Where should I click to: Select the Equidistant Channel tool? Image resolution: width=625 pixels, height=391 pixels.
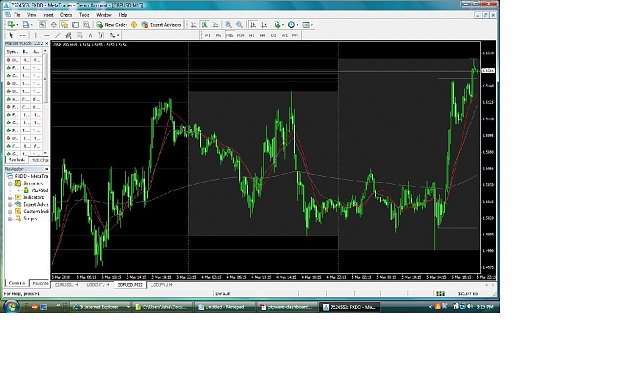click(68, 35)
